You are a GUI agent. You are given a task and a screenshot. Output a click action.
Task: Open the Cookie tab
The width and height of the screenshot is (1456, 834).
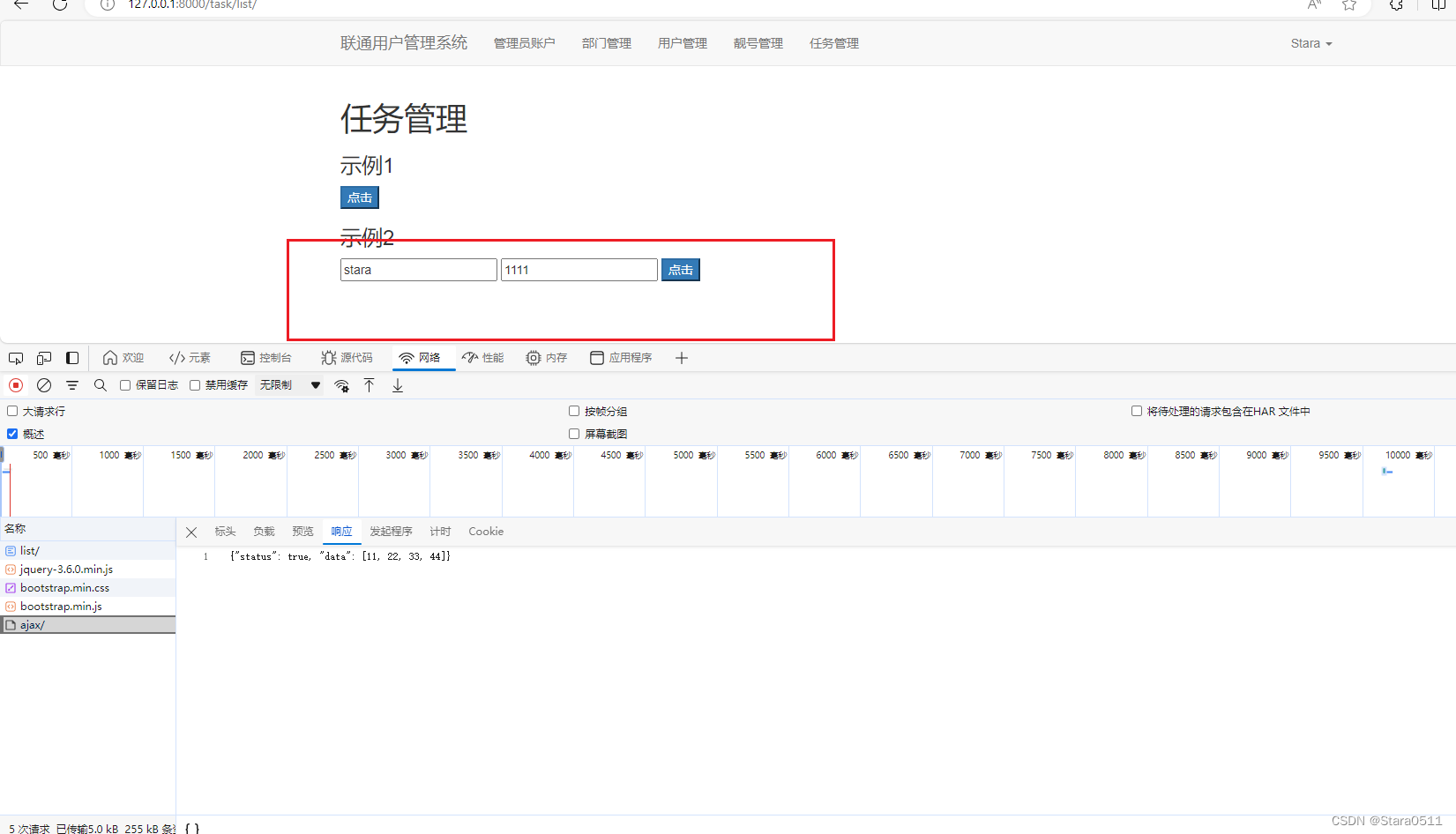tap(486, 532)
